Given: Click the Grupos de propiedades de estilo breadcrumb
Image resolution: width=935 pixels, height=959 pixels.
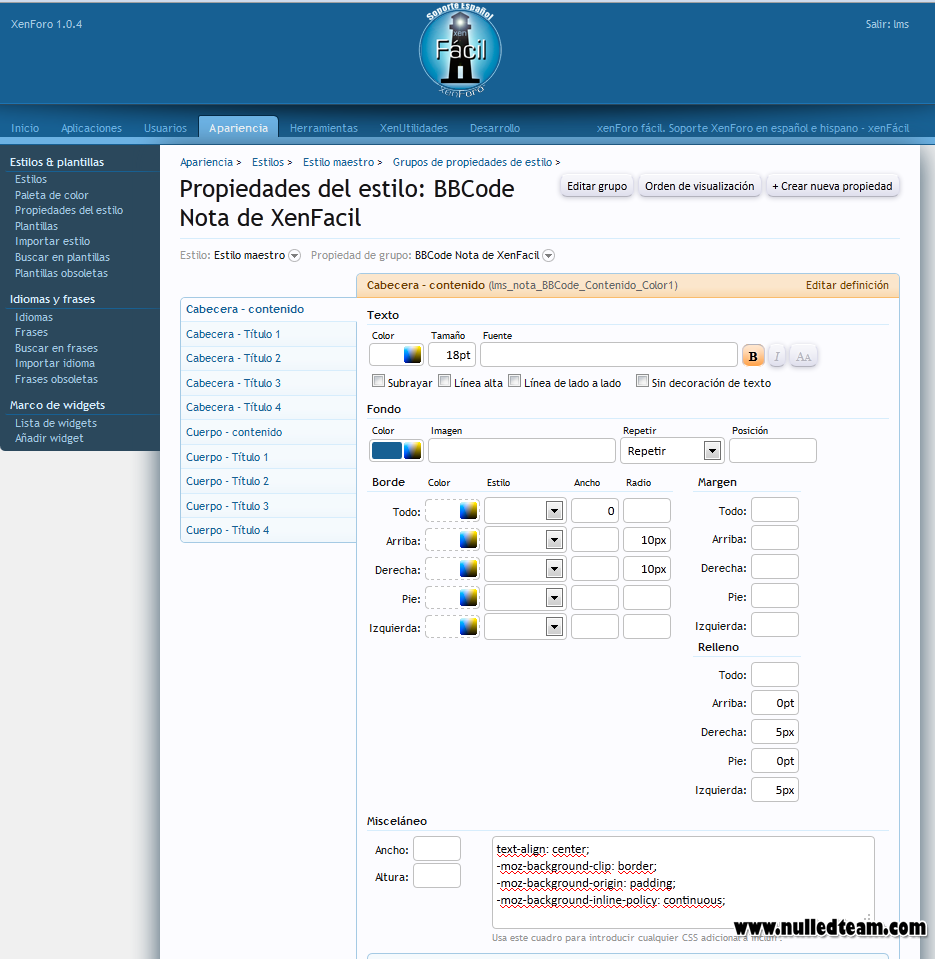Looking at the screenshot, I should (x=472, y=162).
